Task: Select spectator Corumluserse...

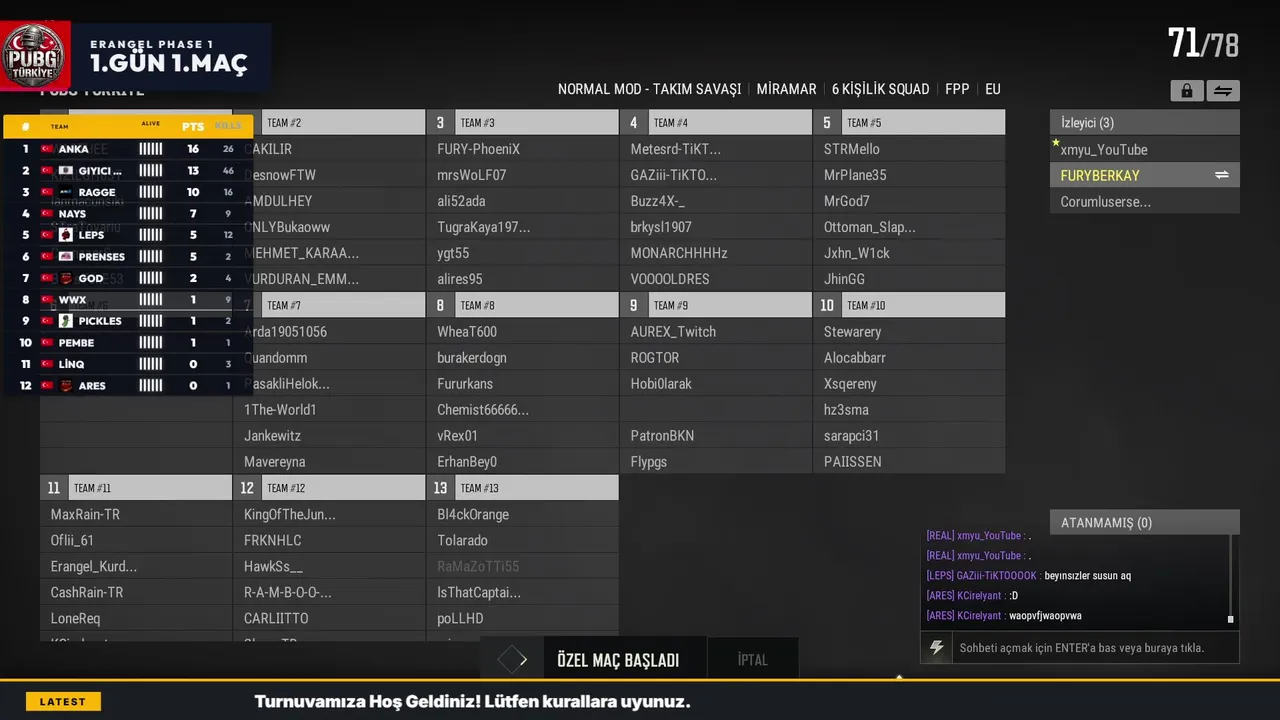Action: pyautogui.click(x=1145, y=201)
